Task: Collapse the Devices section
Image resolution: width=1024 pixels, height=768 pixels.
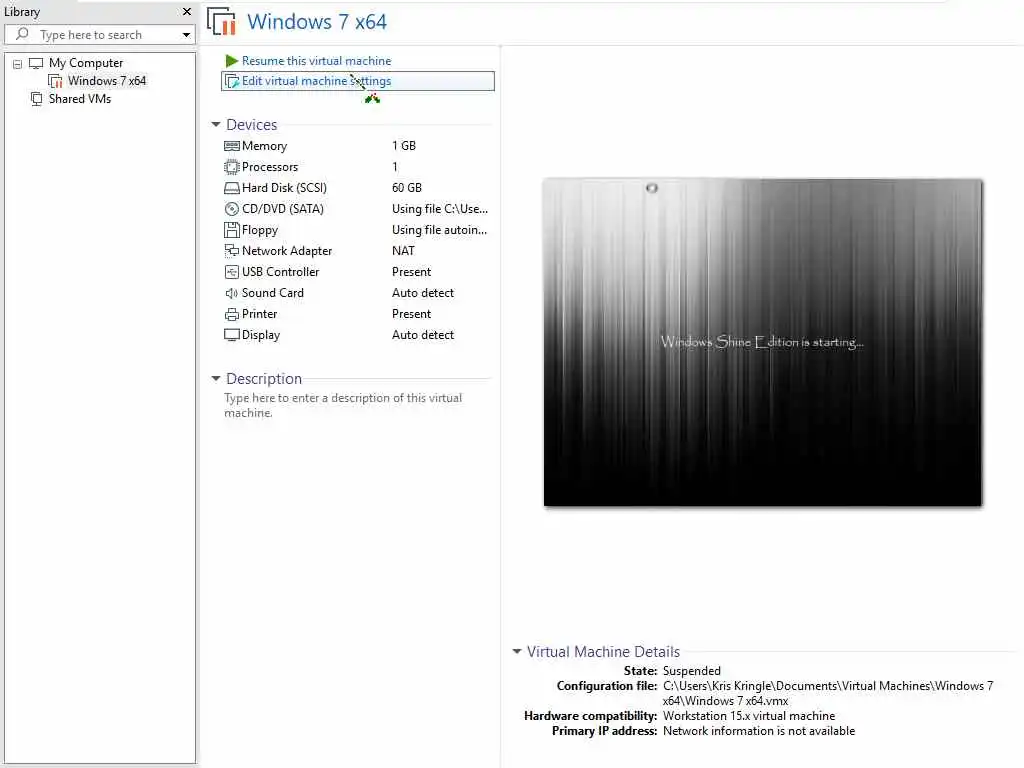Action: pos(216,124)
